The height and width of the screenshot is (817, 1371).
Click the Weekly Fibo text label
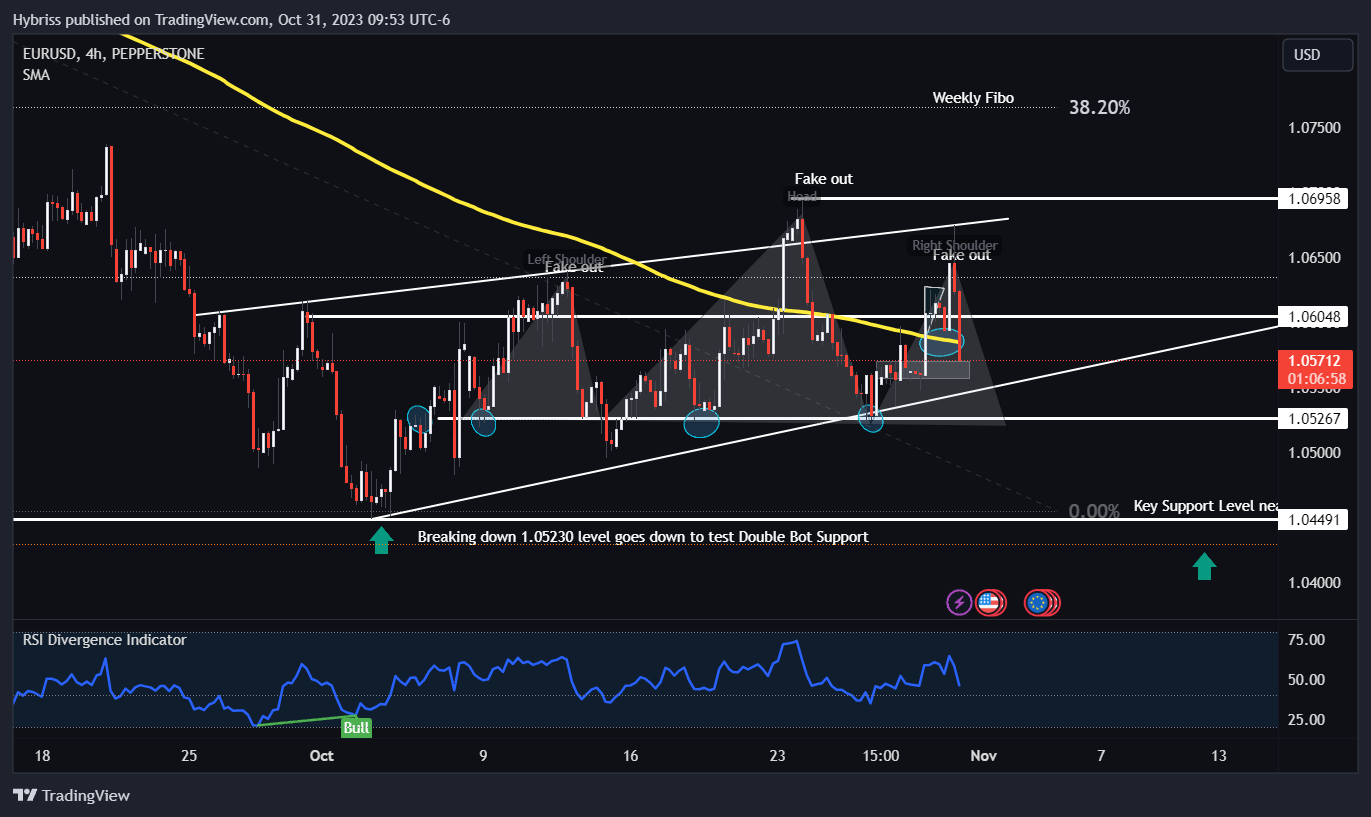coord(973,97)
